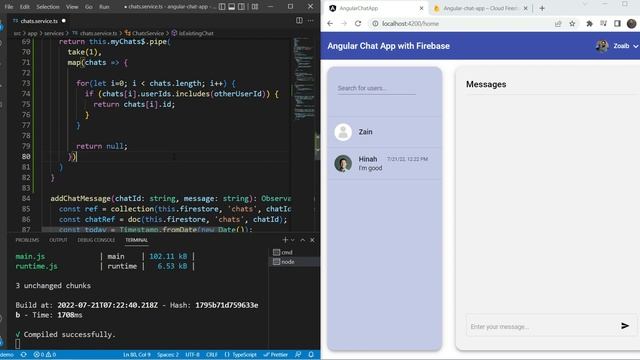Open Customize Layout icon in VS Code title bar
This screenshot has width=640, height=360.
[x=255, y=7]
